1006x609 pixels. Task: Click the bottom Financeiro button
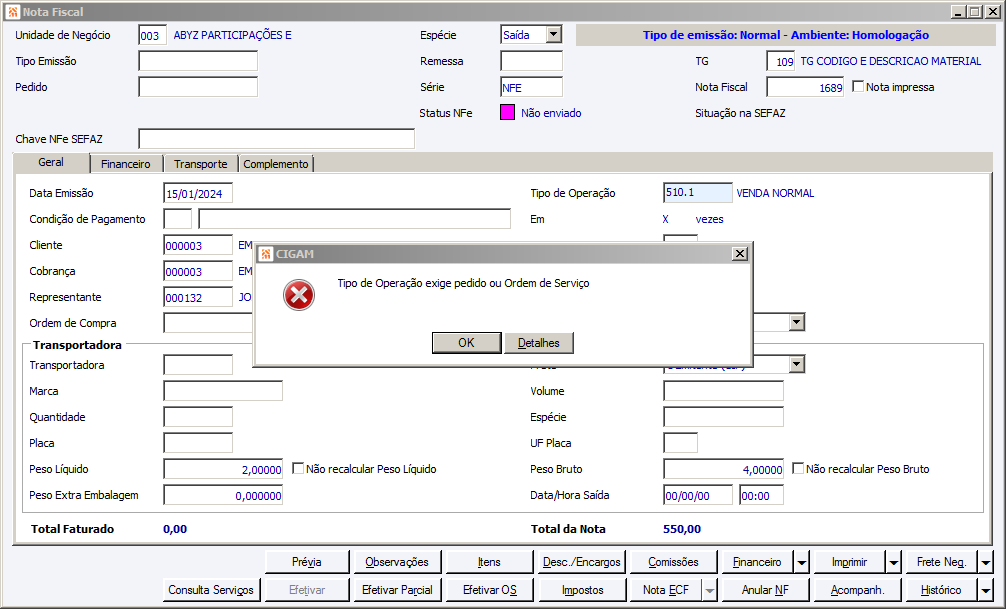pyautogui.click(x=757, y=562)
